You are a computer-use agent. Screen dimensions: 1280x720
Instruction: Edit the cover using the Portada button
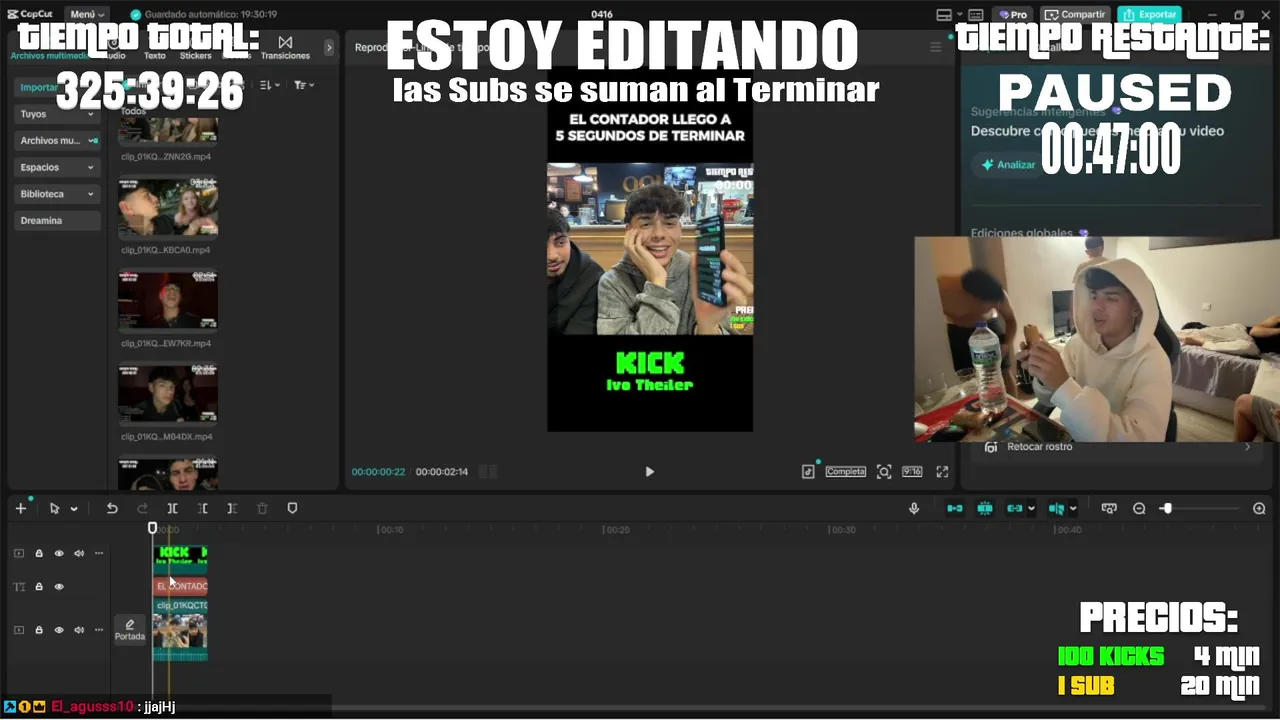click(x=130, y=630)
